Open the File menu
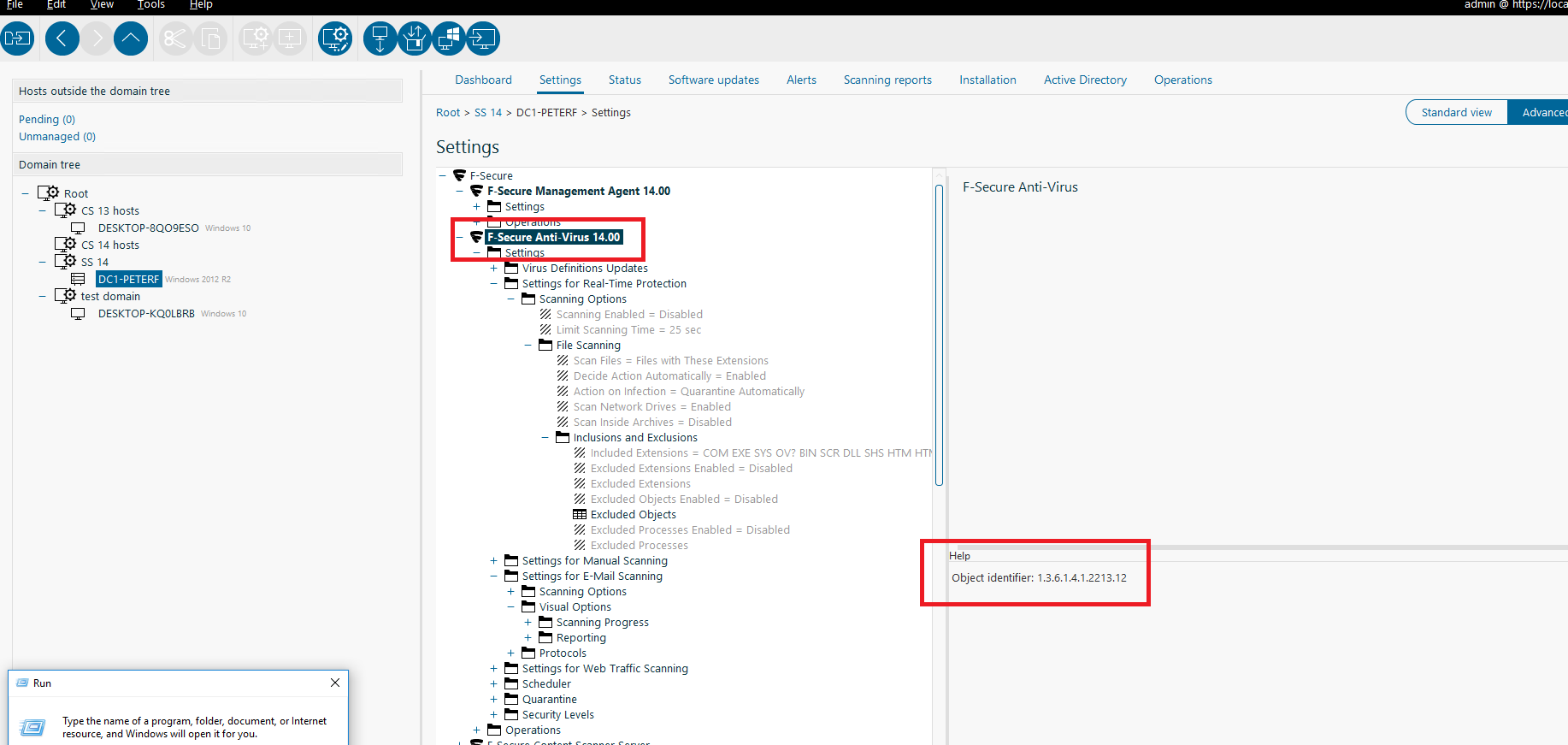This screenshot has height=745, width=1568. [15, 4]
